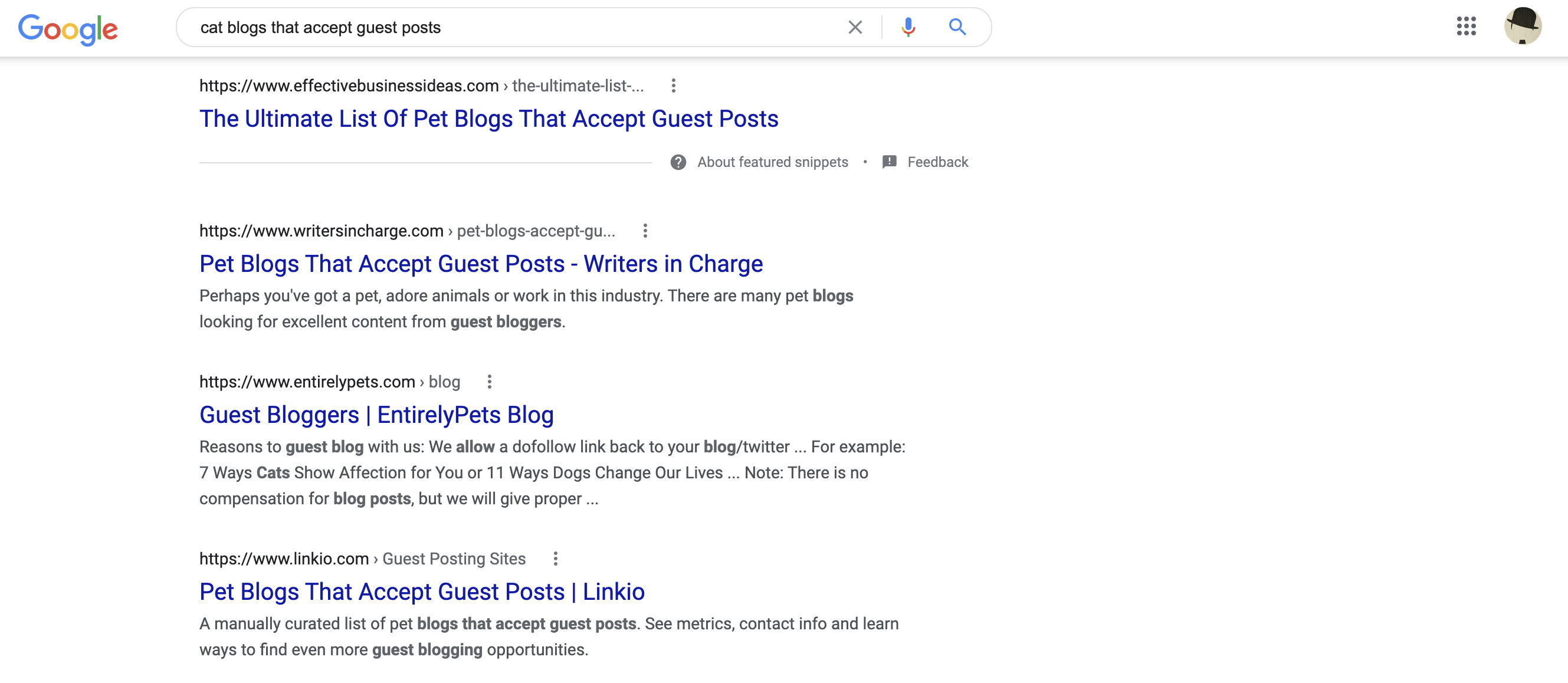Click the entirelypets.com URL breadcrumb
The width and height of the screenshot is (1568, 683).
[x=329, y=382]
